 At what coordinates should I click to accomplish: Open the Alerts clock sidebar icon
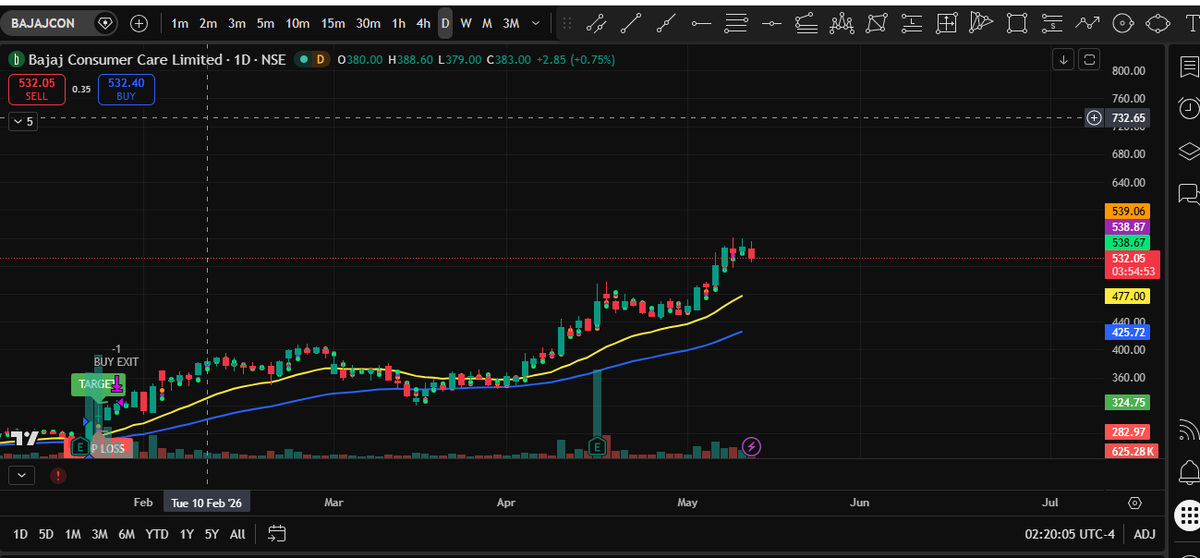[x=1188, y=108]
